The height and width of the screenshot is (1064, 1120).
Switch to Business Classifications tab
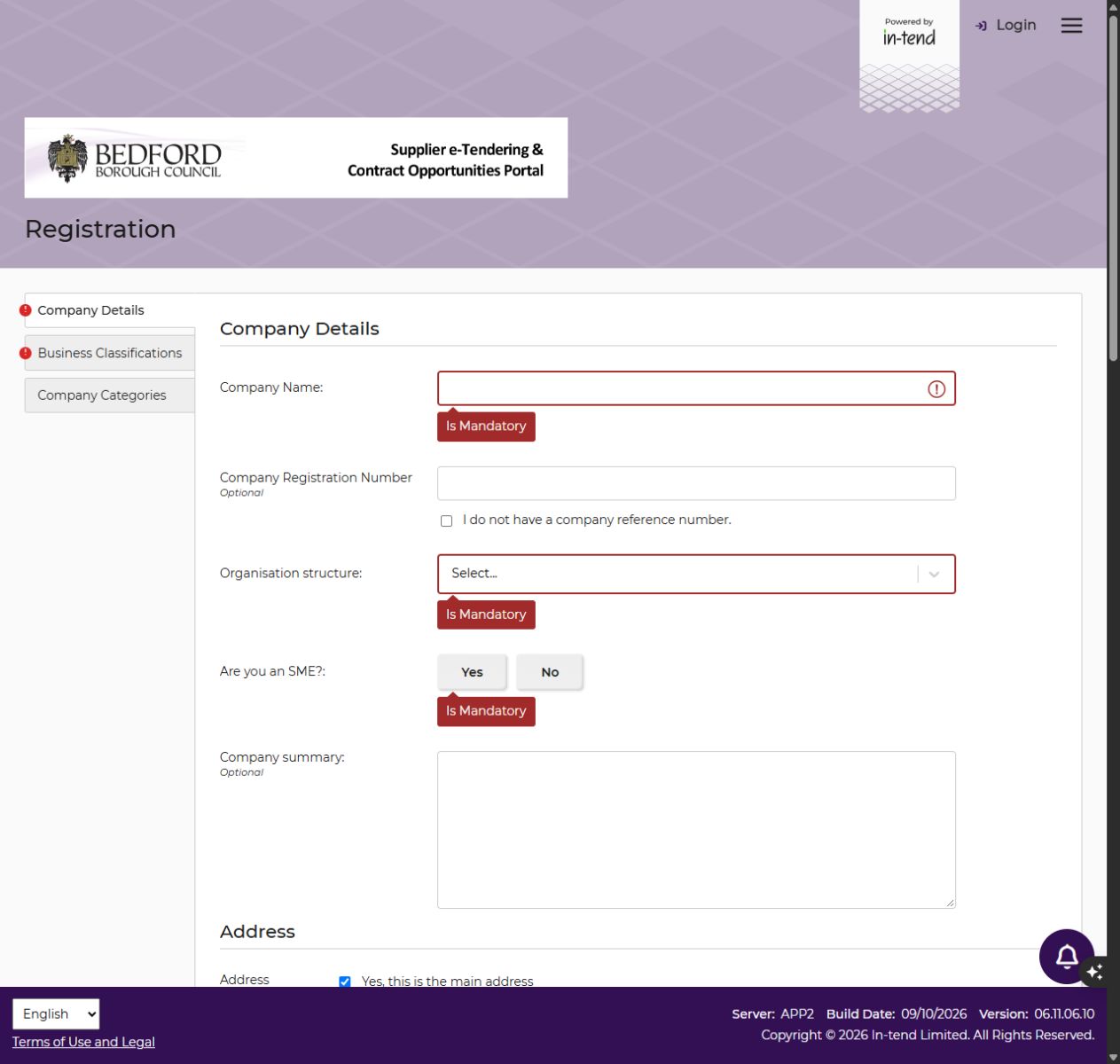pyautogui.click(x=109, y=353)
